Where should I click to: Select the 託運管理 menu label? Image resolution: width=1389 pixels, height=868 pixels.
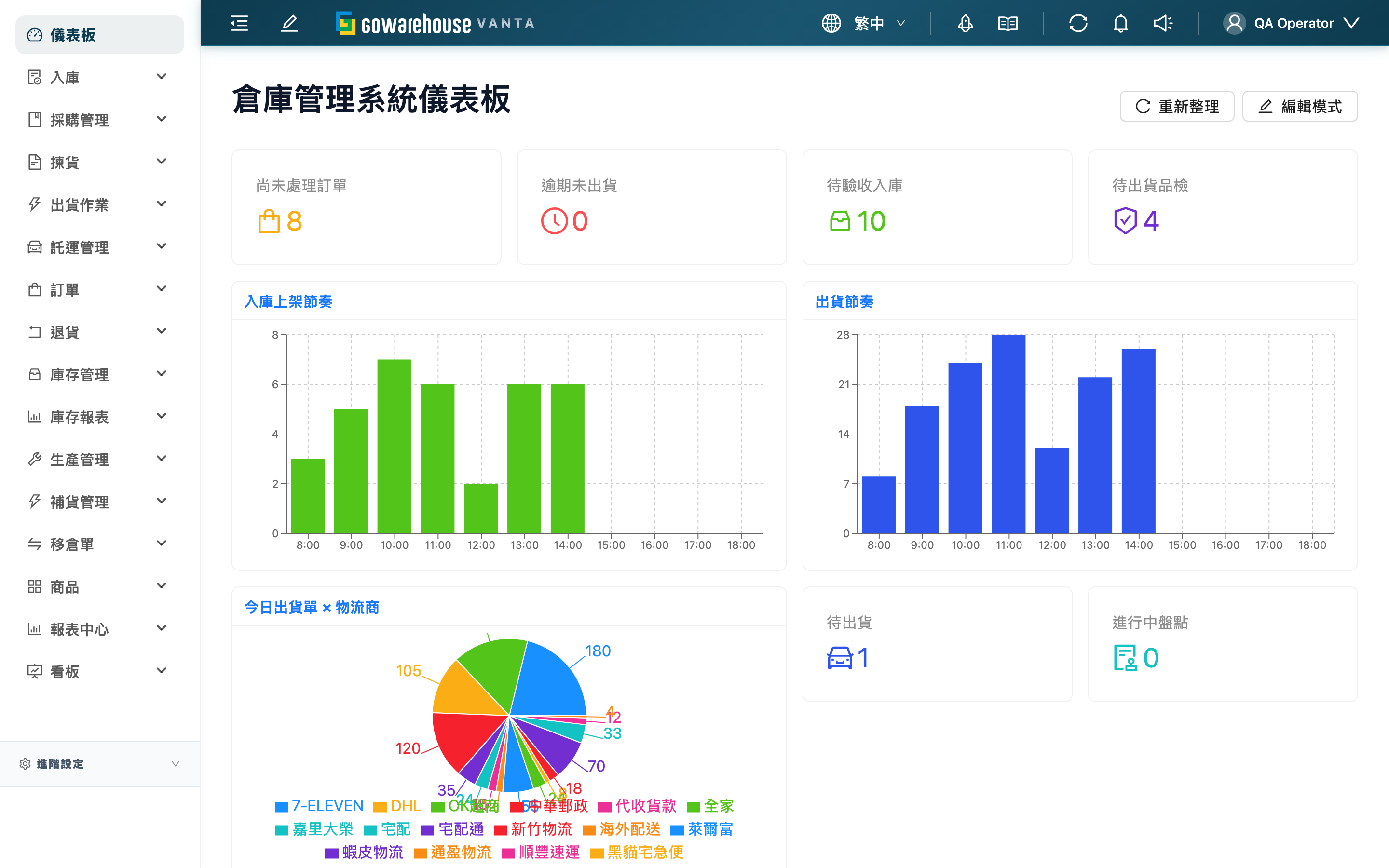[79, 247]
